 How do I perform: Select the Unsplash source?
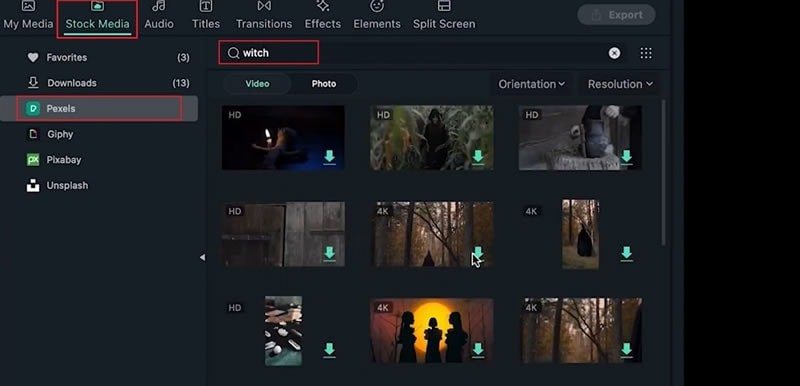tap(99, 185)
